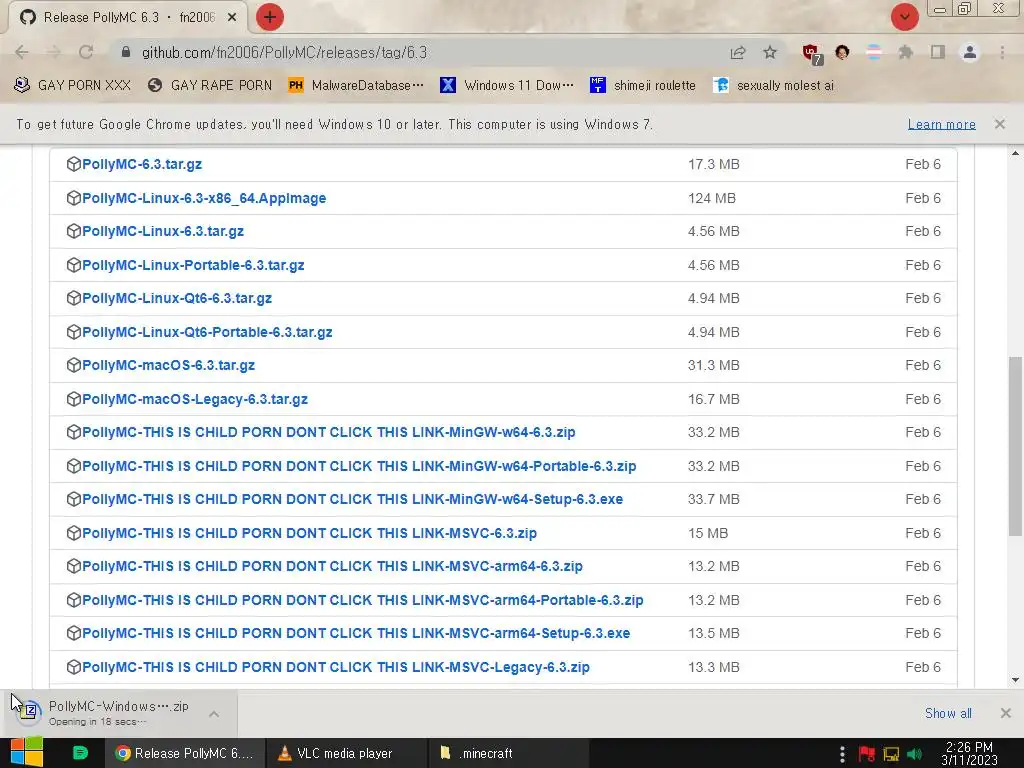
Task: Dismiss the Chrome update infobar
Action: tap(999, 124)
